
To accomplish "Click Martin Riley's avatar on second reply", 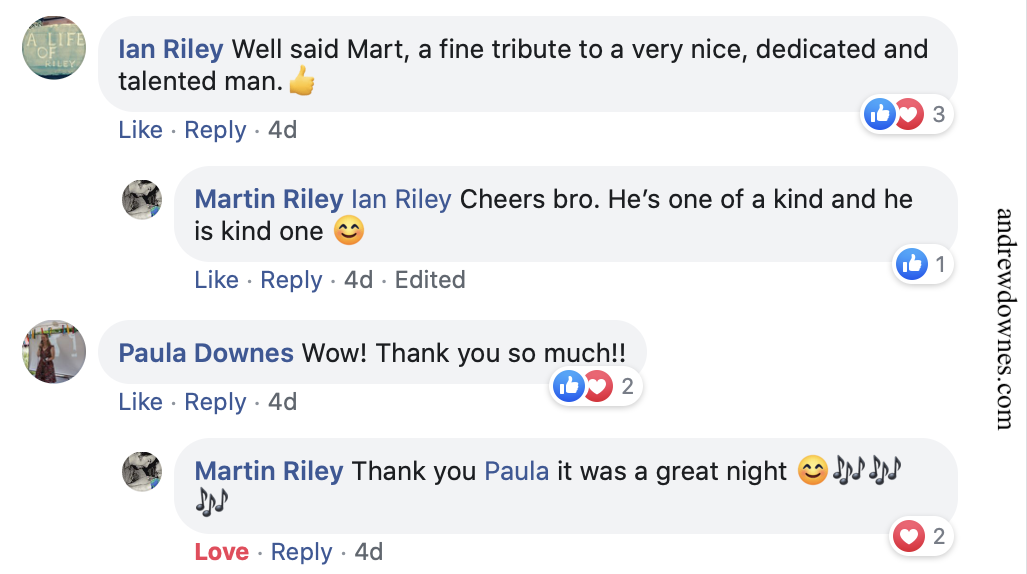I will (x=142, y=470).
